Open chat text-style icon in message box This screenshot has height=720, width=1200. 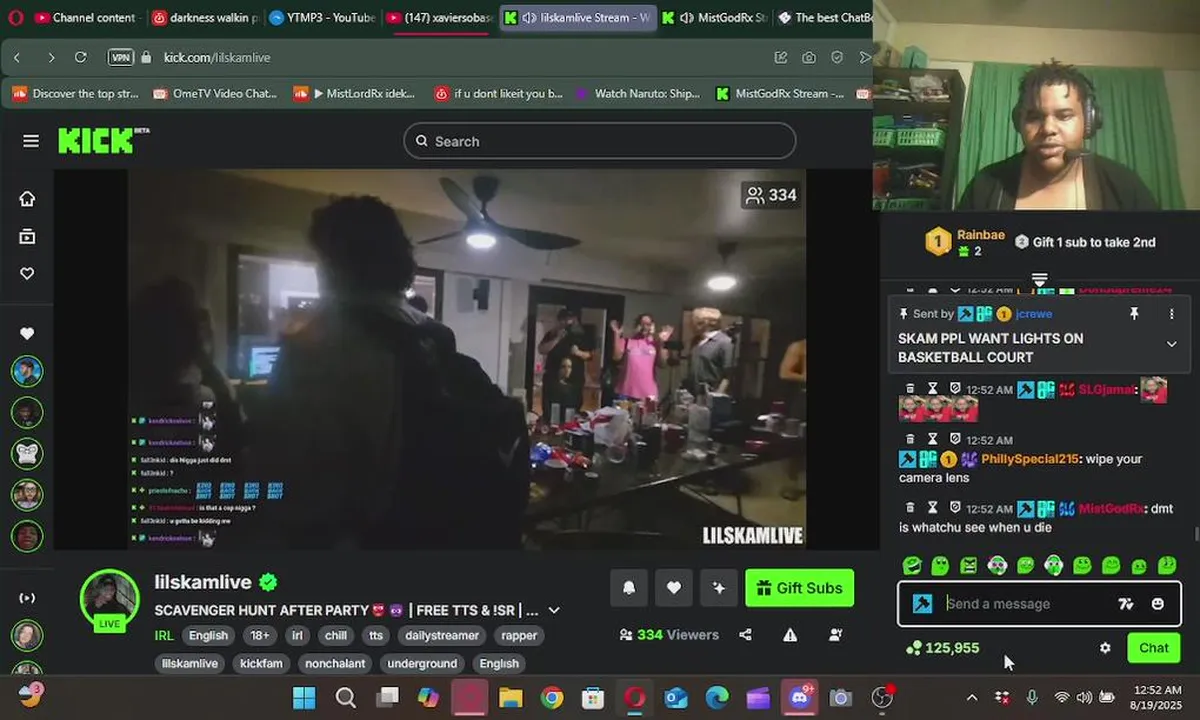[1126, 604]
